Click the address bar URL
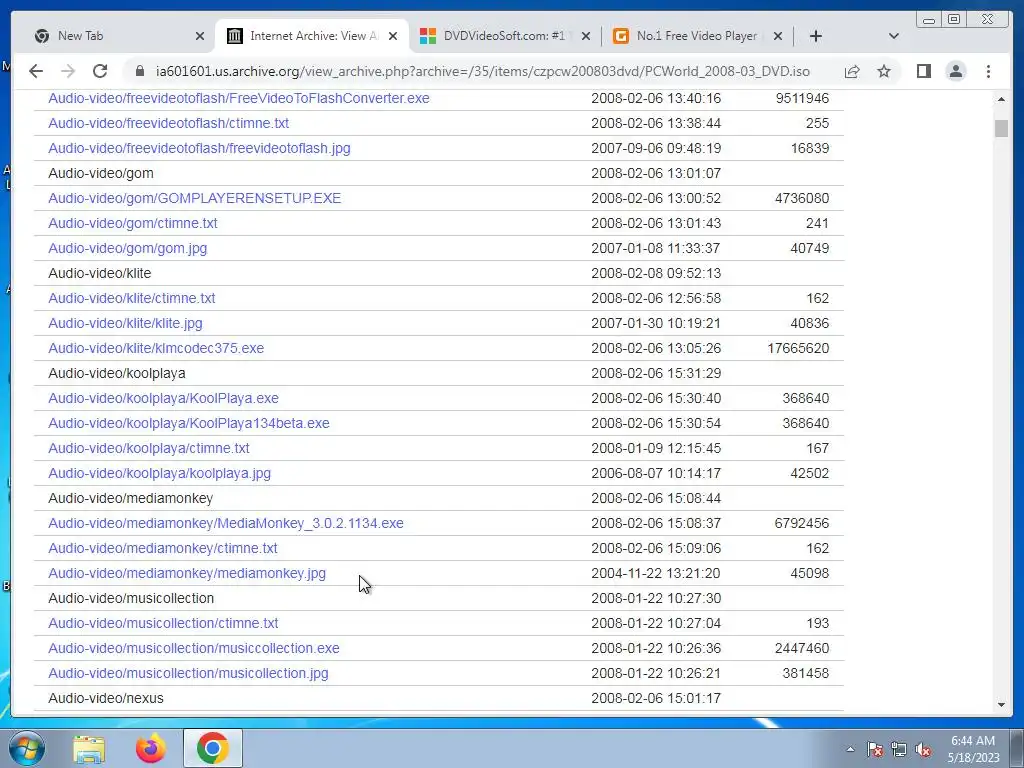 click(483, 71)
